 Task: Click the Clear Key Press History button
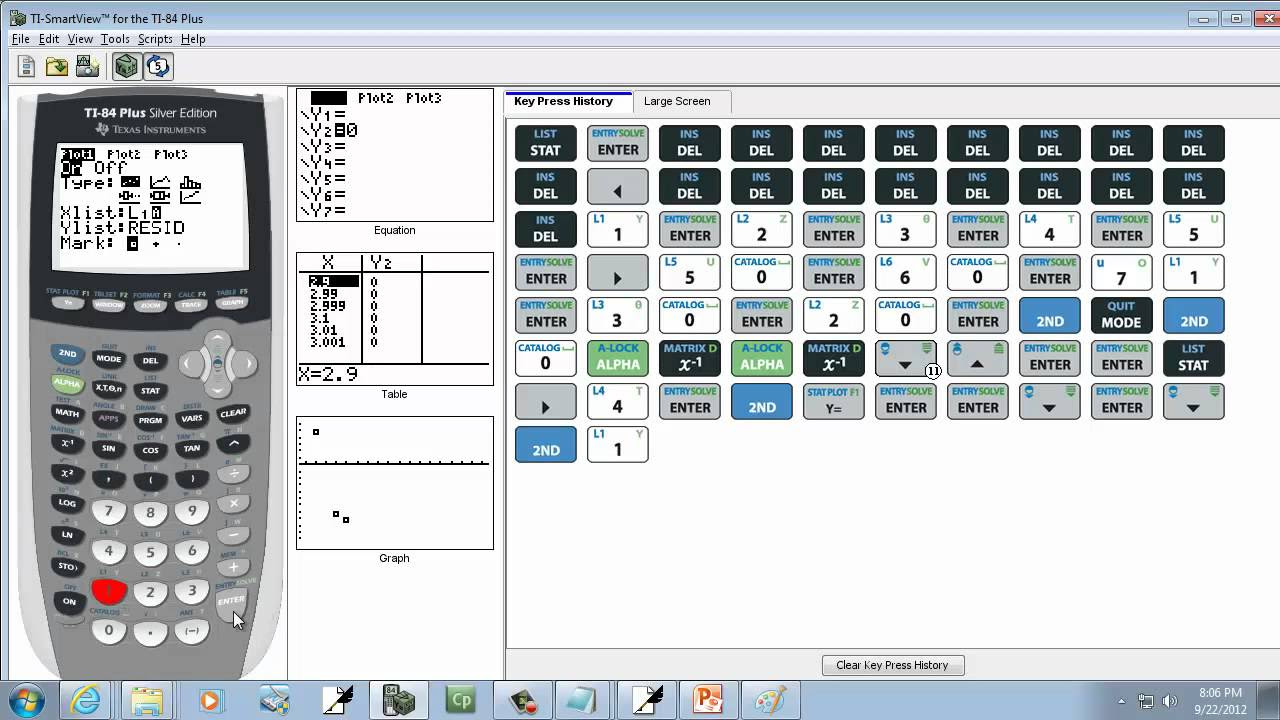point(892,665)
